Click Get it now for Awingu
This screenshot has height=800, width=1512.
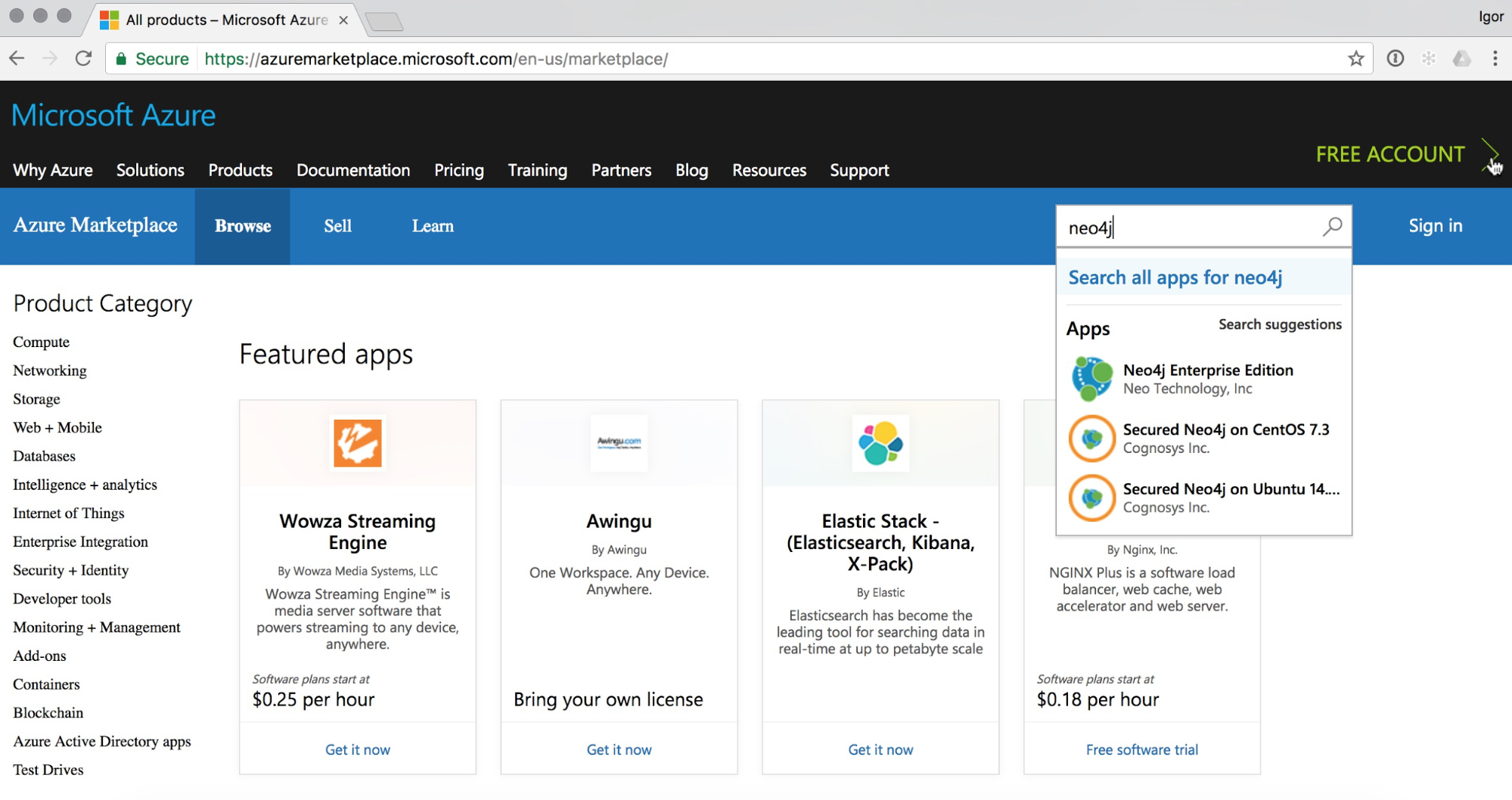point(619,749)
